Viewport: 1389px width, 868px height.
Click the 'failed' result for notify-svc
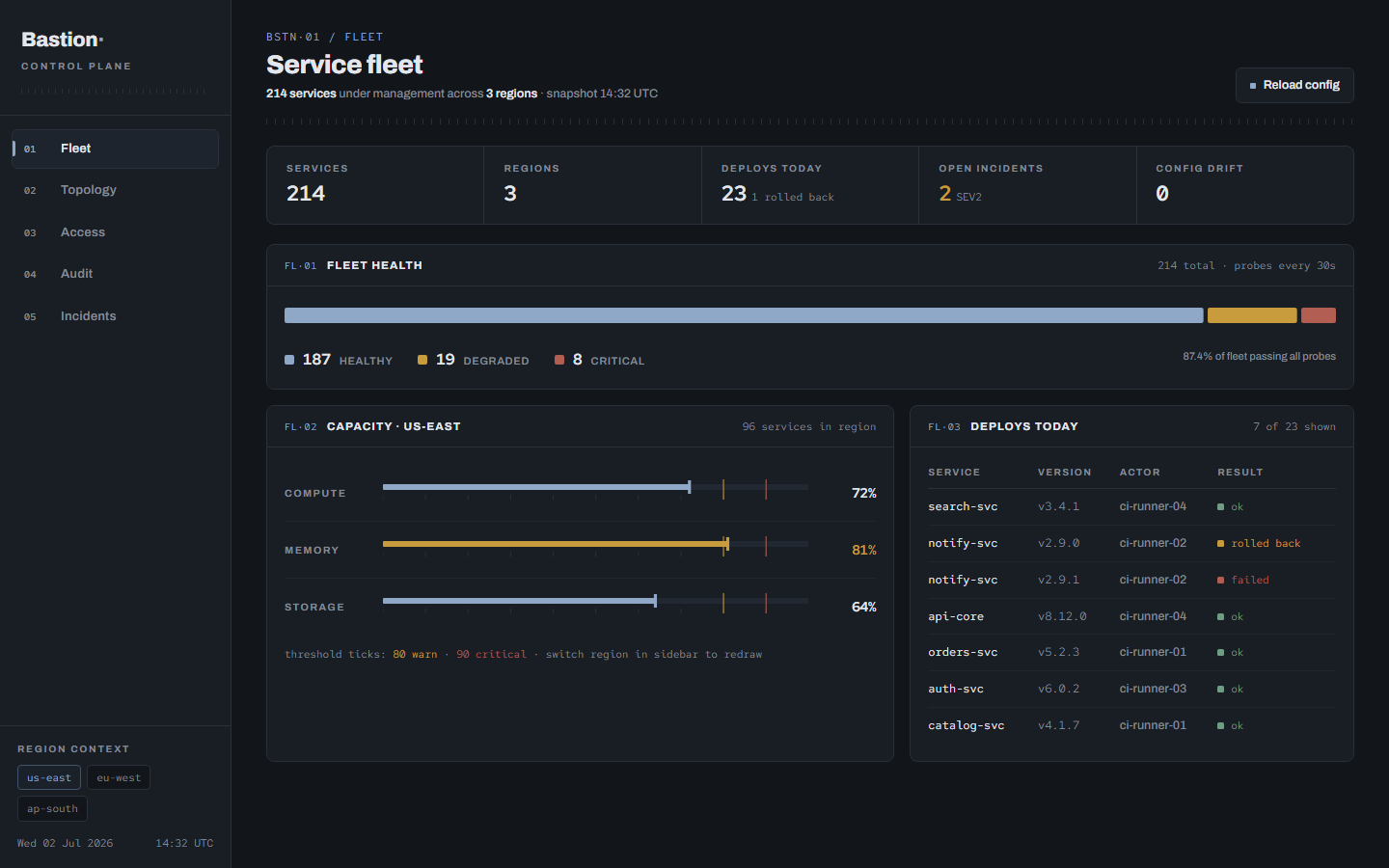coord(1250,580)
